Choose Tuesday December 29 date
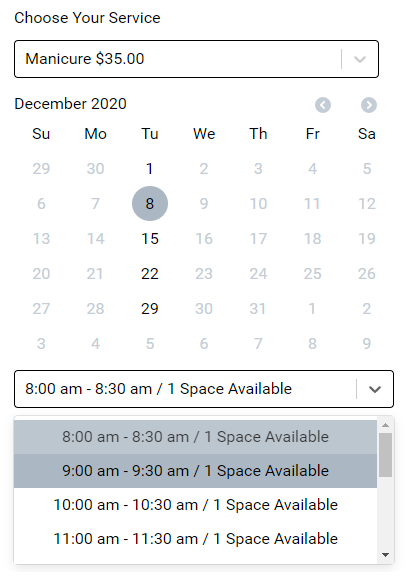 click(x=150, y=309)
